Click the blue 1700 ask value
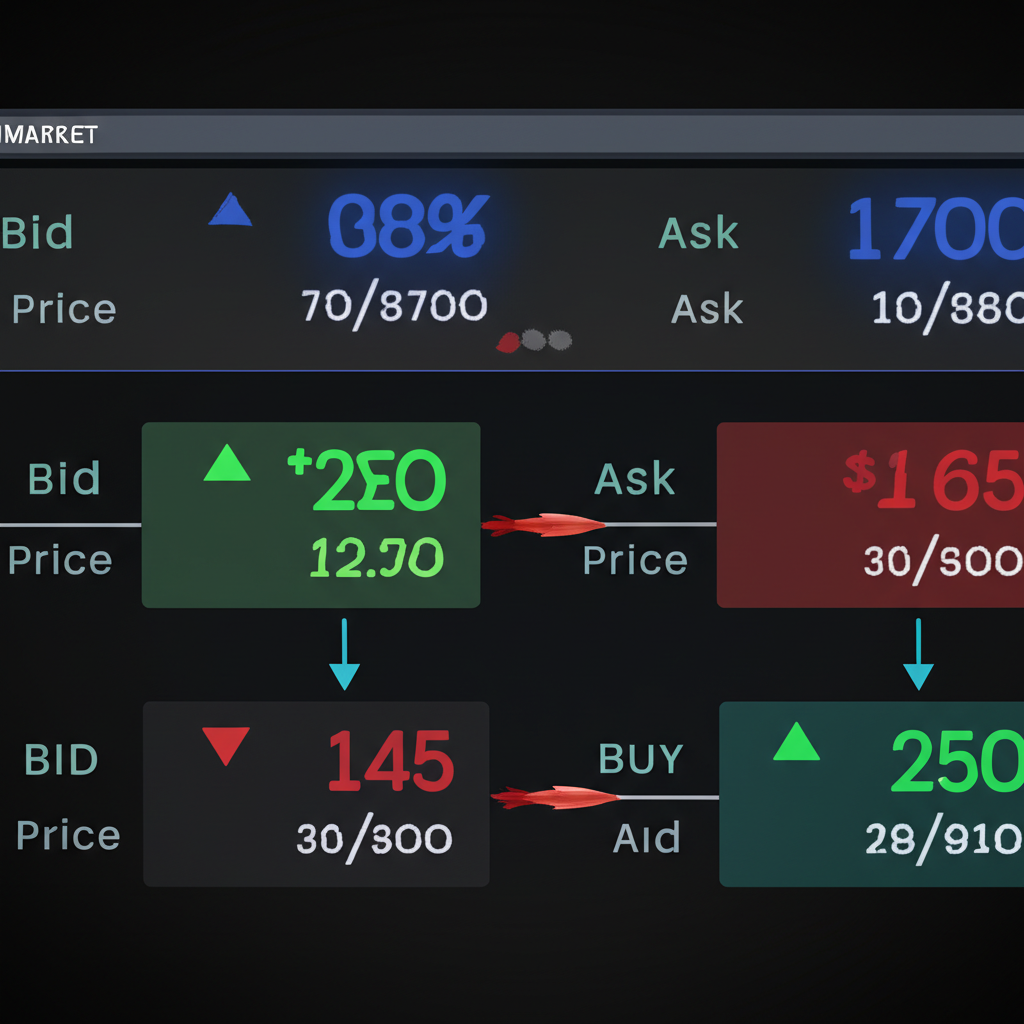Viewport: 1024px width, 1024px height. 935,229
